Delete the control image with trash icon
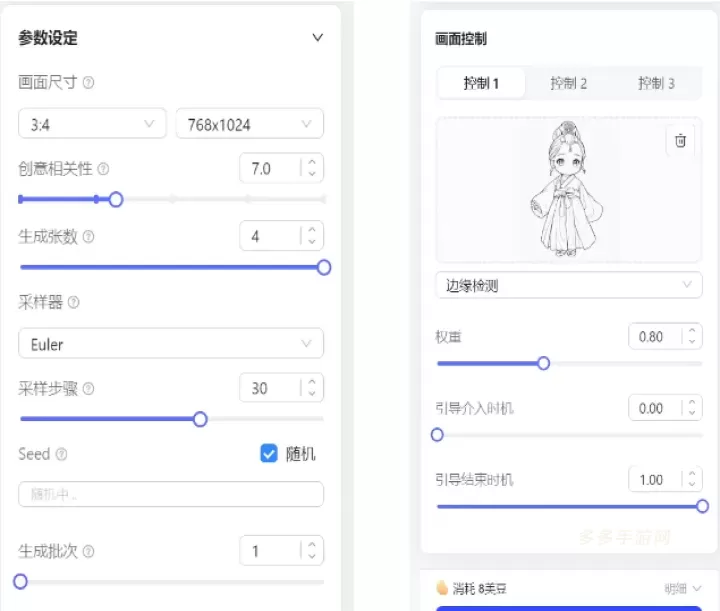This screenshot has width=720, height=611. 680,141
